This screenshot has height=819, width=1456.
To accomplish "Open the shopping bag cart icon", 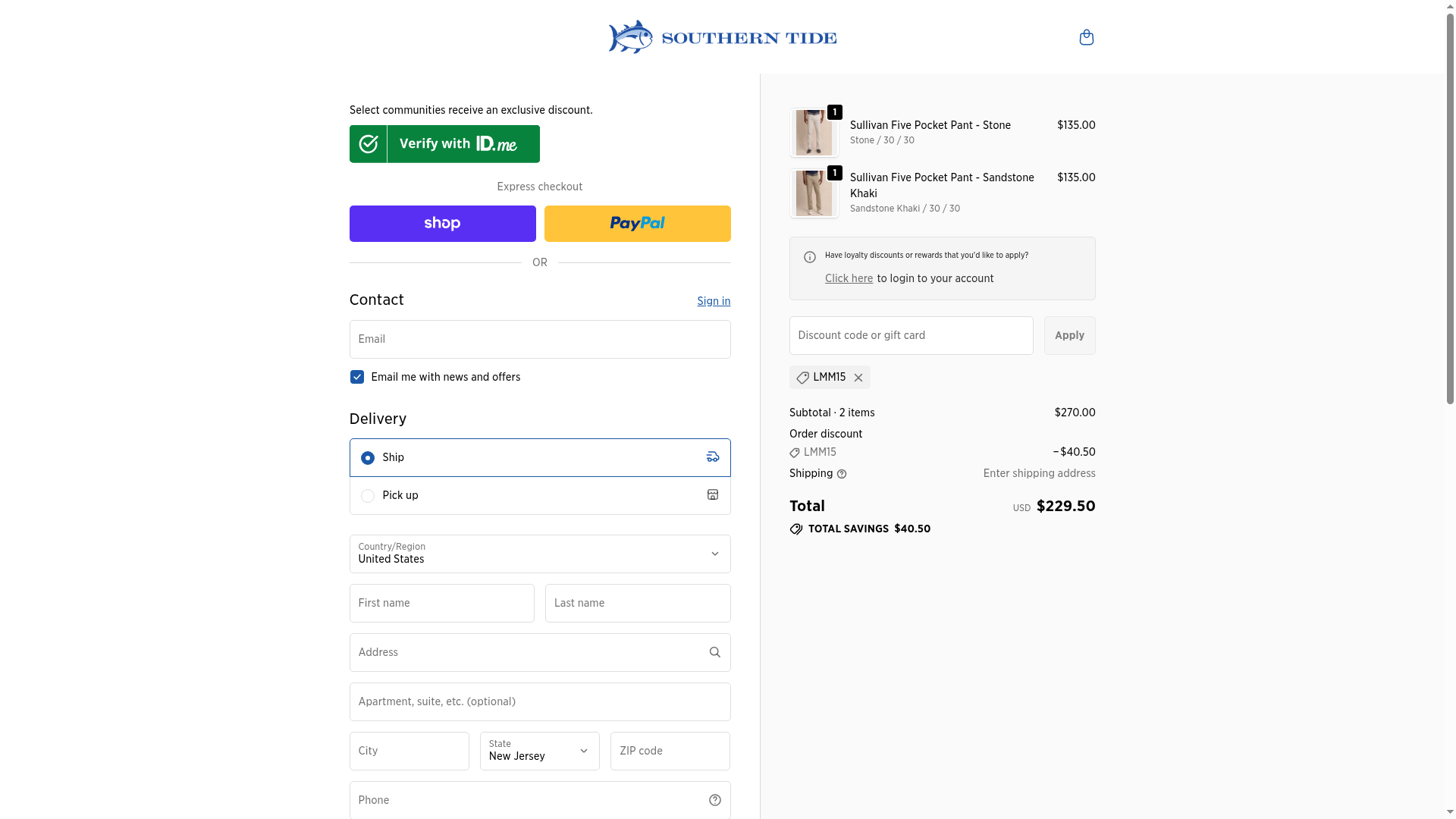I will pyautogui.click(x=1086, y=37).
